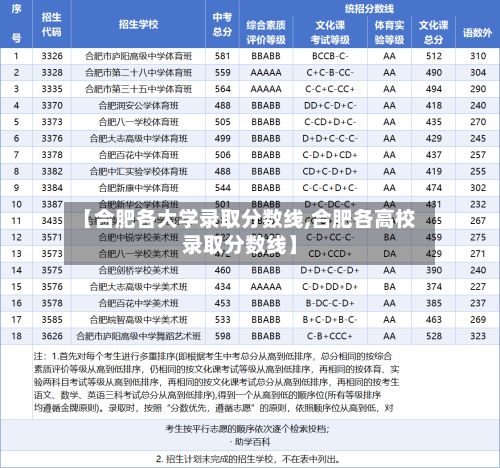
Task: Click grade cell BCCB-C-
Action: pos(330,56)
